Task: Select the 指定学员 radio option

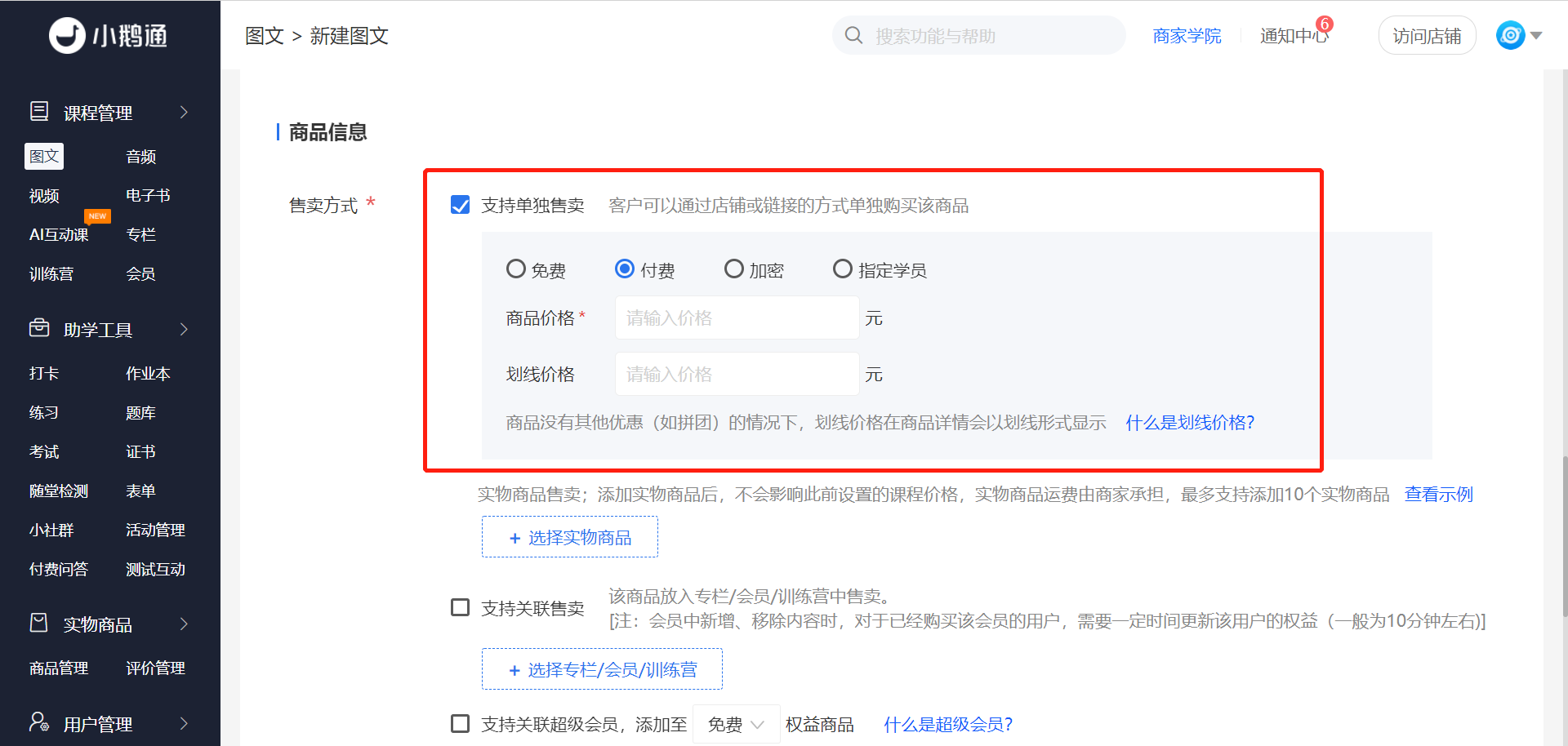Action: (843, 269)
